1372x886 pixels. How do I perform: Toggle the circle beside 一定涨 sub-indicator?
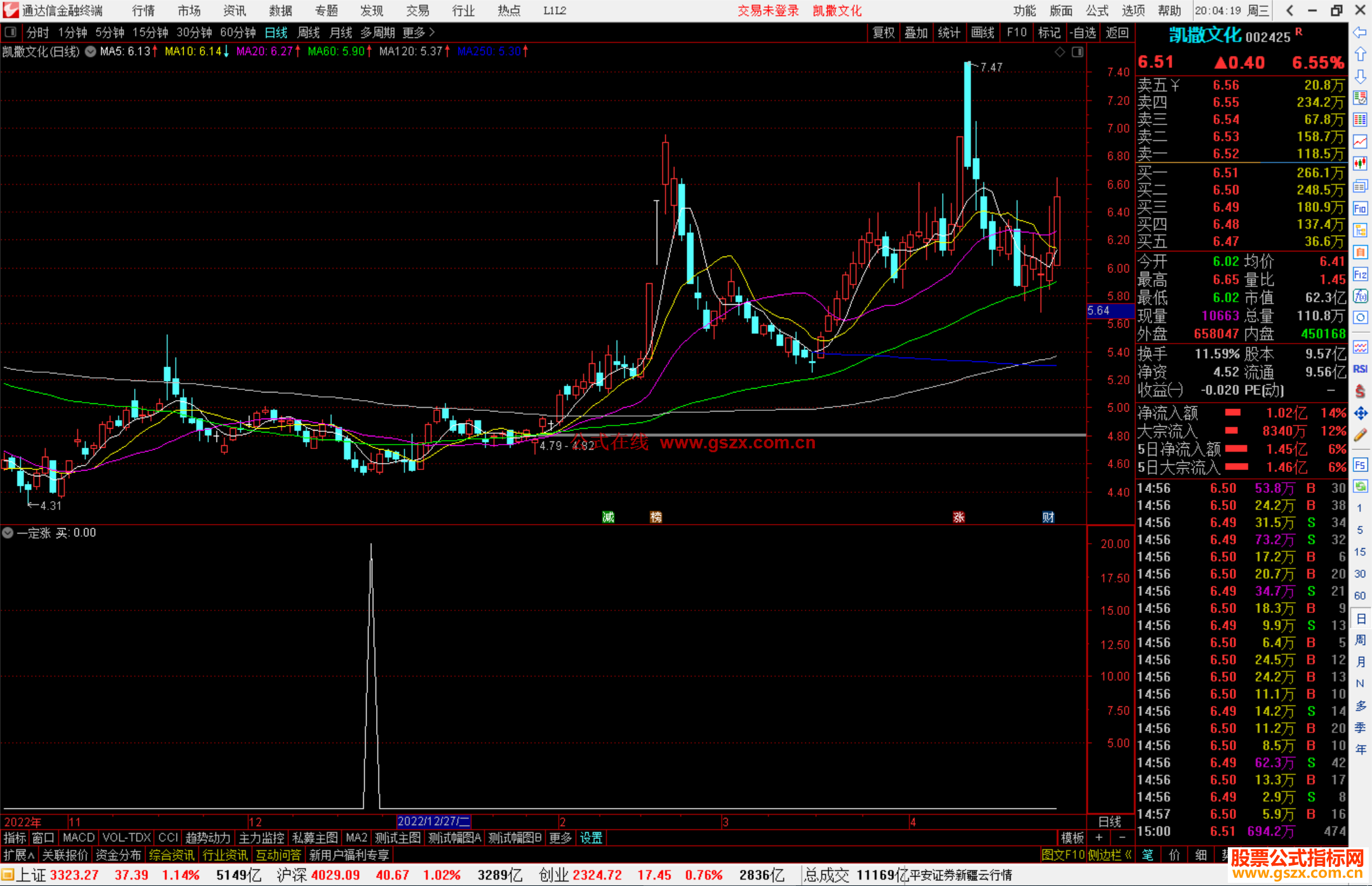(x=8, y=533)
